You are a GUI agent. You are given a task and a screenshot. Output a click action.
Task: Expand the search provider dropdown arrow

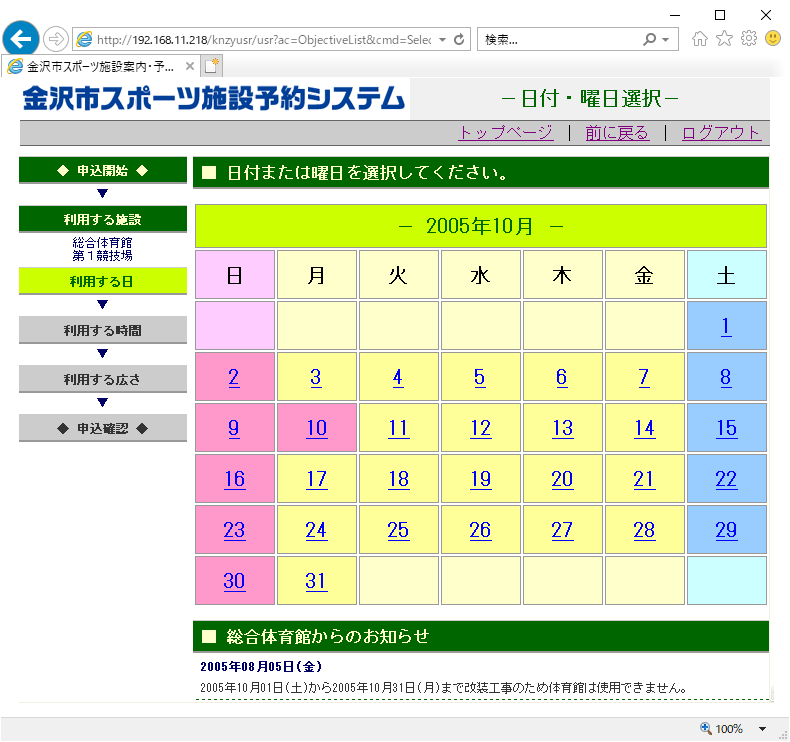666,39
